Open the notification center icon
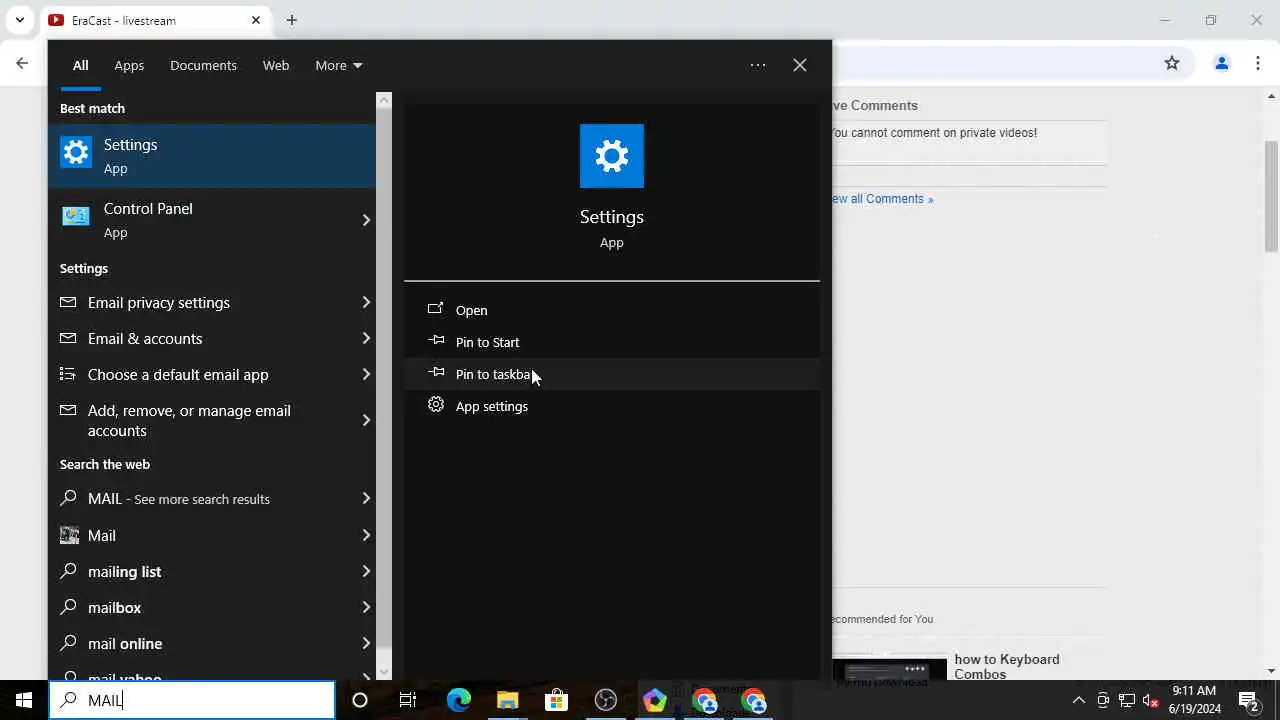The width and height of the screenshot is (1280, 720). point(1248,700)
